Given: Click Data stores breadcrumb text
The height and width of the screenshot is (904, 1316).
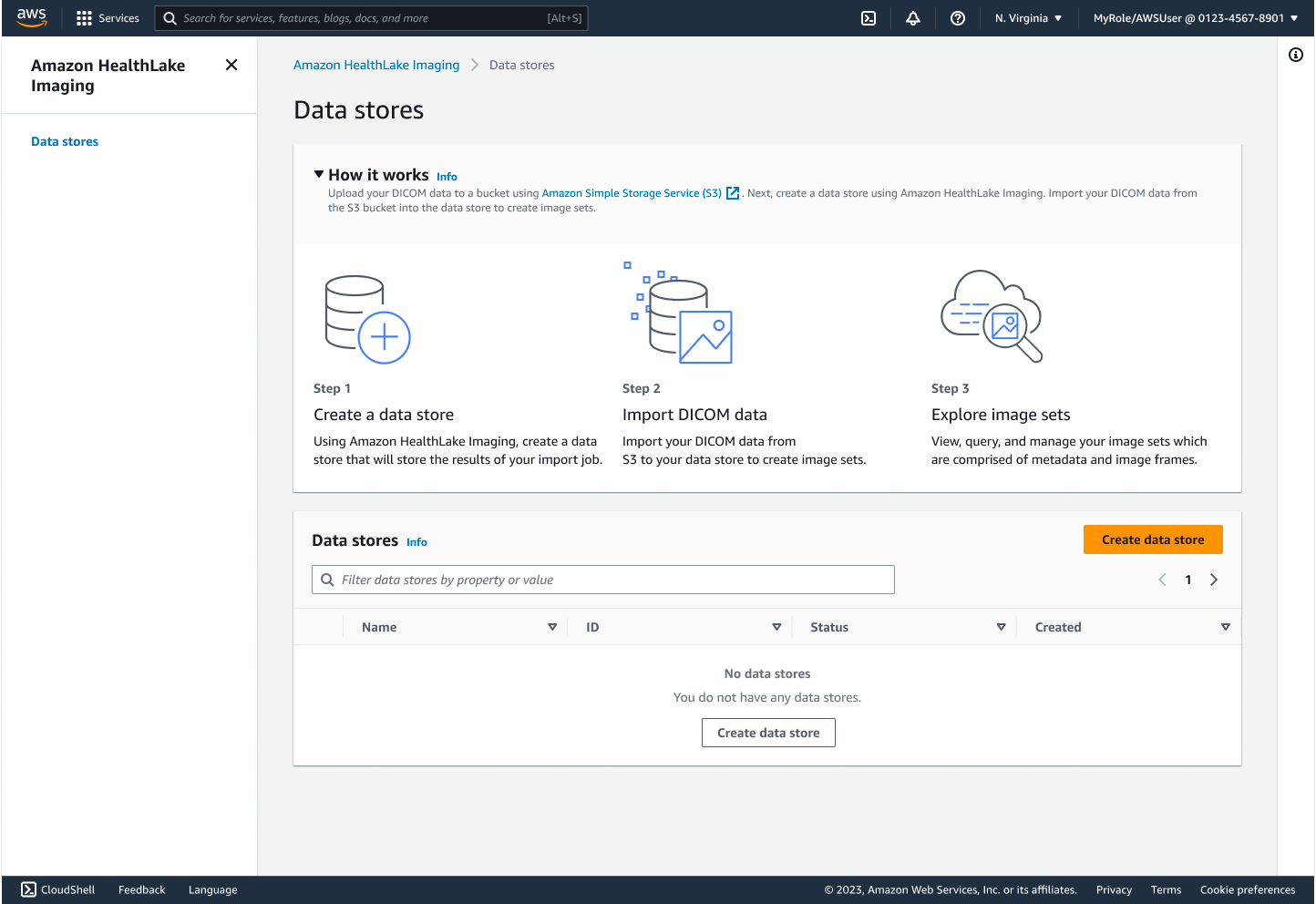Looking at the screenshot, I should (x=521, y=65).
